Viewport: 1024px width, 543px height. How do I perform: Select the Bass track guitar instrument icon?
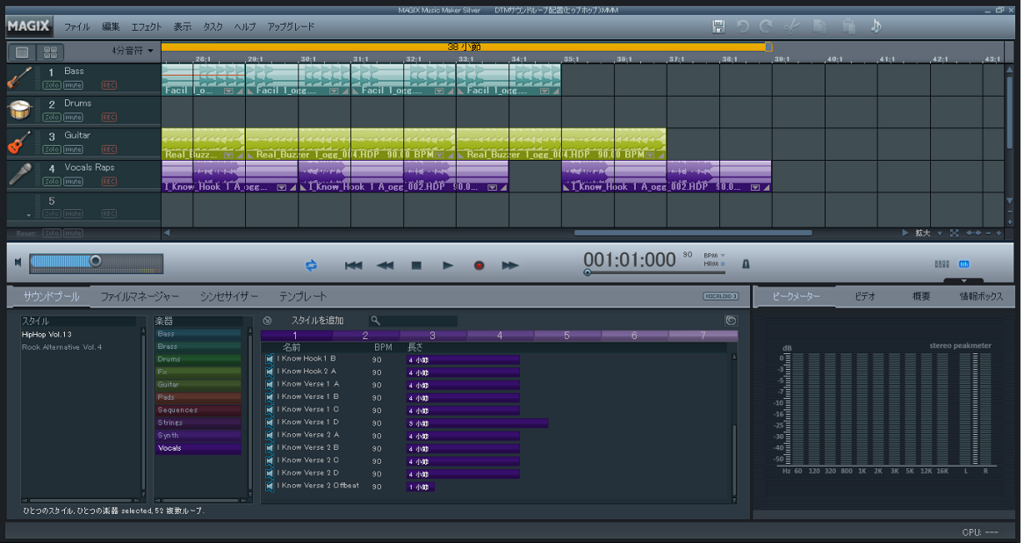point(20,78)
